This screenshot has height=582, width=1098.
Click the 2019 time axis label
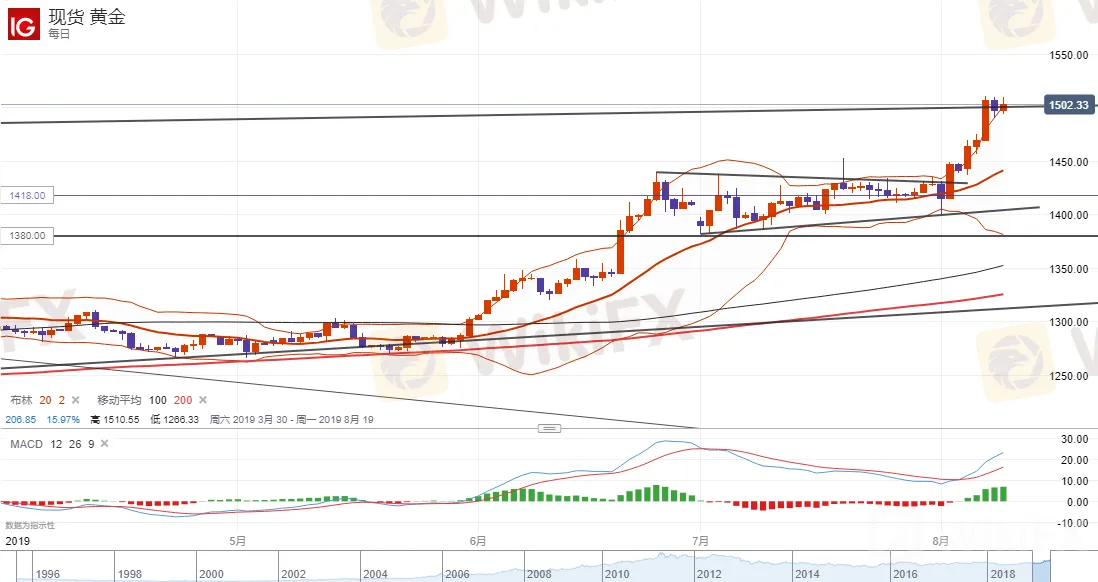click(18, 541)
